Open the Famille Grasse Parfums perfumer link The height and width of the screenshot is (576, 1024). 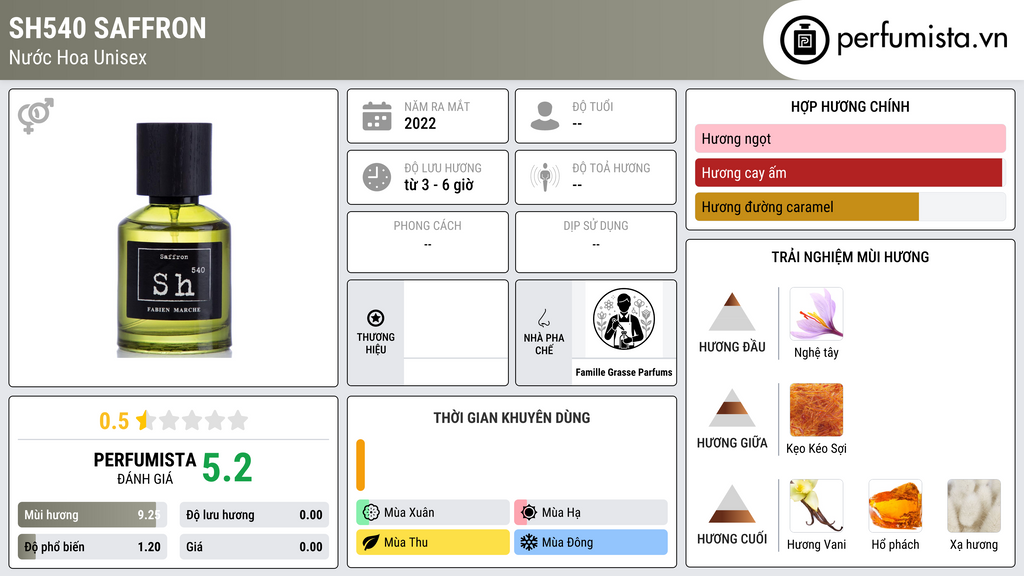pos(624,372)
